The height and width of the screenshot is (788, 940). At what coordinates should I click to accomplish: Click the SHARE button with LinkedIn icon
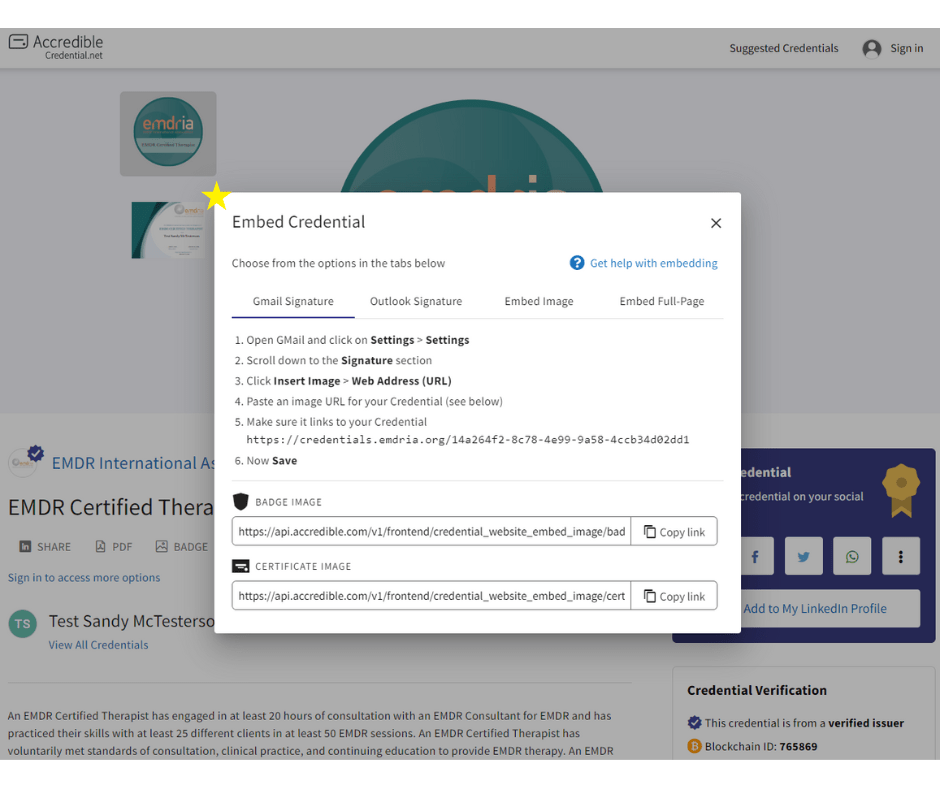point(45,546)
